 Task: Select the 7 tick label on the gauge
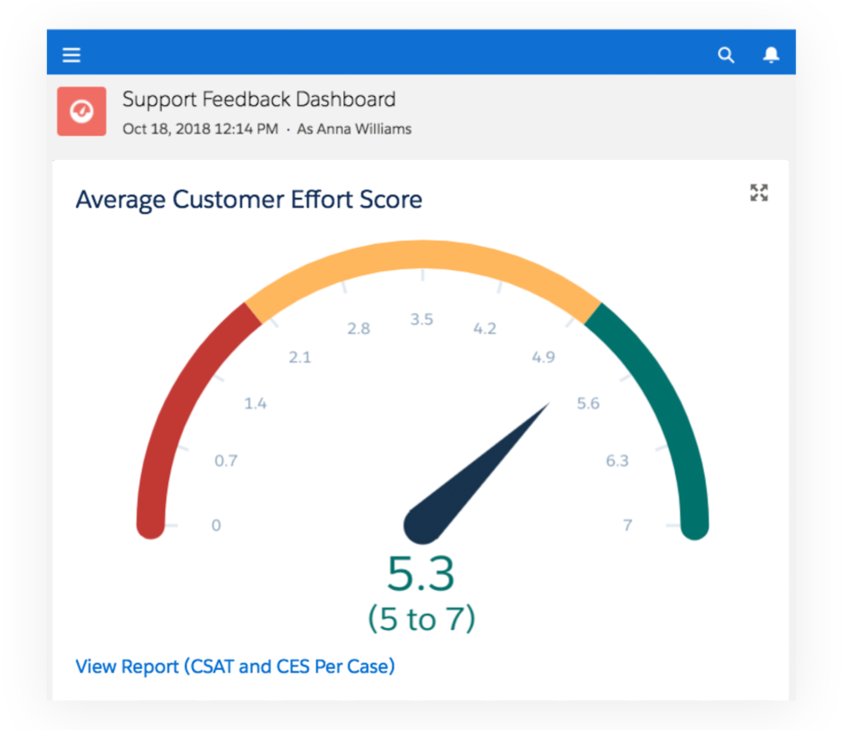(x=627, y=524)
